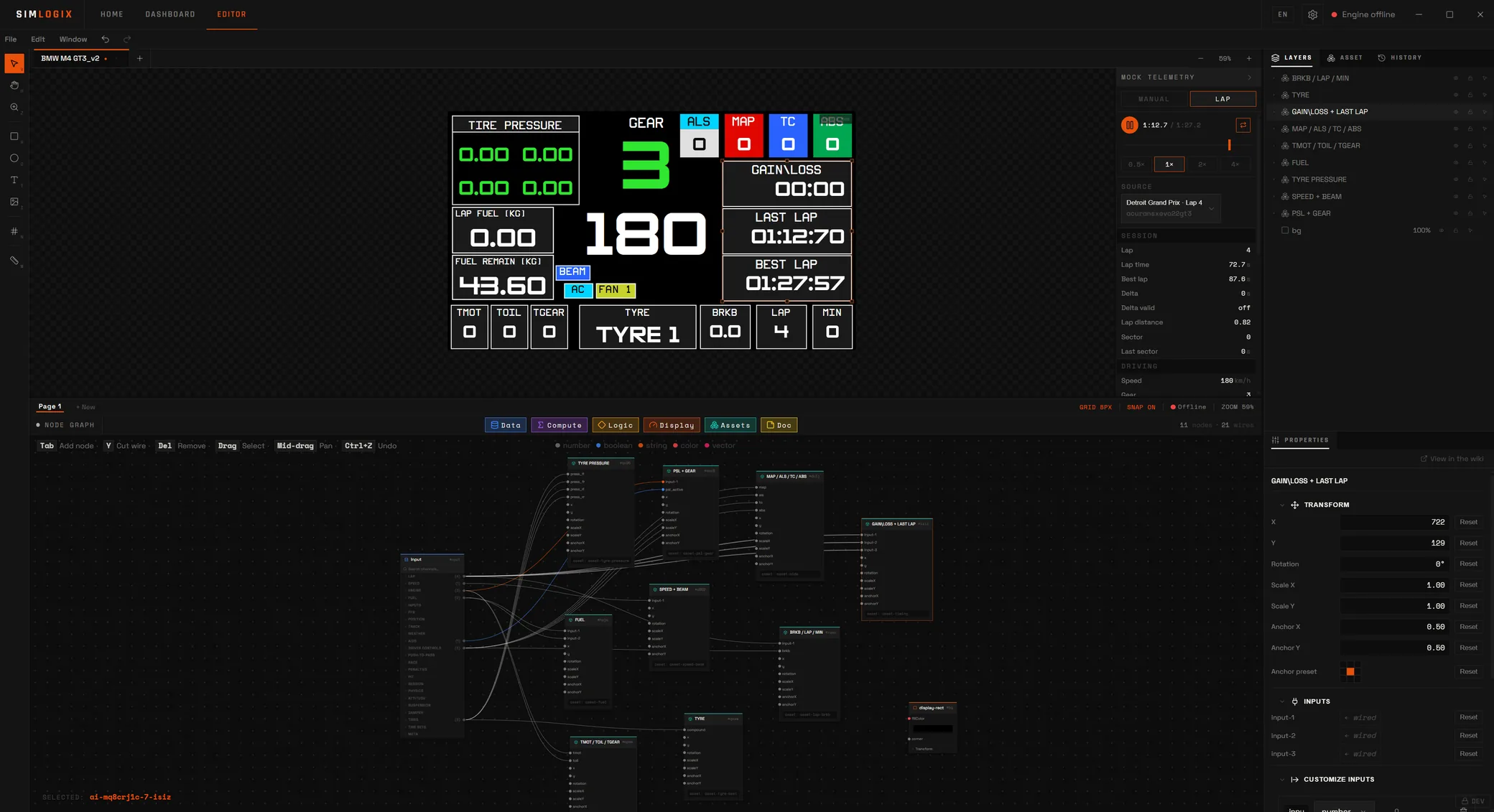The height and width of the screenshot is (812, 1494).
Task: Click the loop playback icon in Mock Telemetry
Action: (1243, 125)
